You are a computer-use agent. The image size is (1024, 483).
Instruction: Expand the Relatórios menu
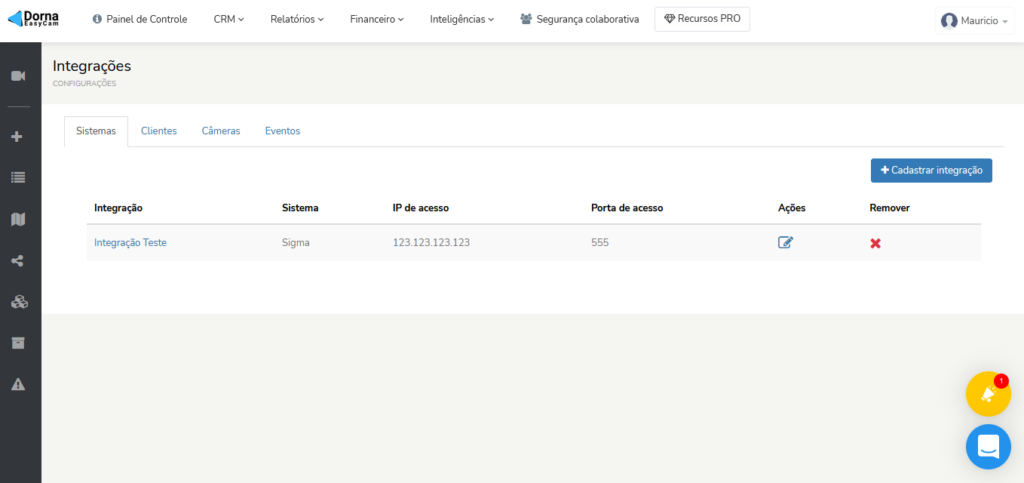(x=297, y=20)
